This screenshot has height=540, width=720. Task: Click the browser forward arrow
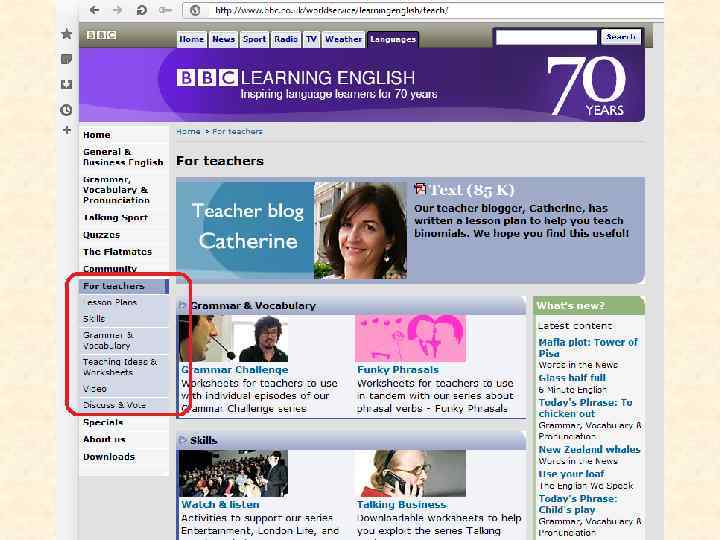(118, 10)
